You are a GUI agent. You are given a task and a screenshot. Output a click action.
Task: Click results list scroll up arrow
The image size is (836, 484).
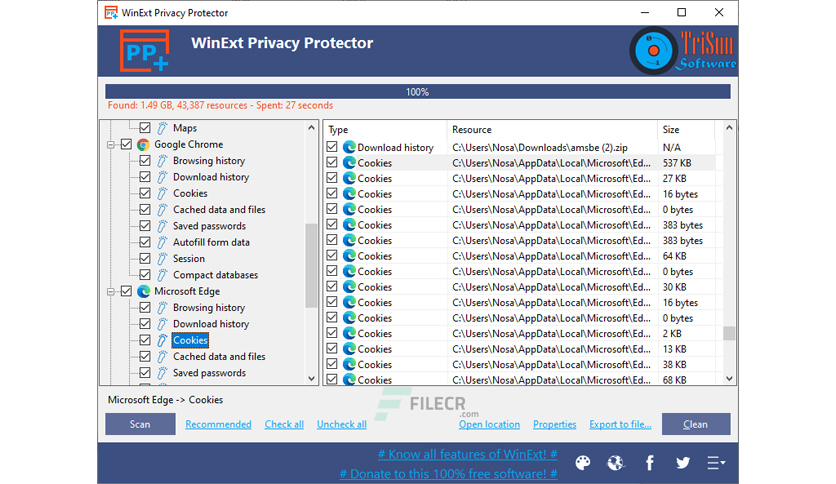(729, 128)
